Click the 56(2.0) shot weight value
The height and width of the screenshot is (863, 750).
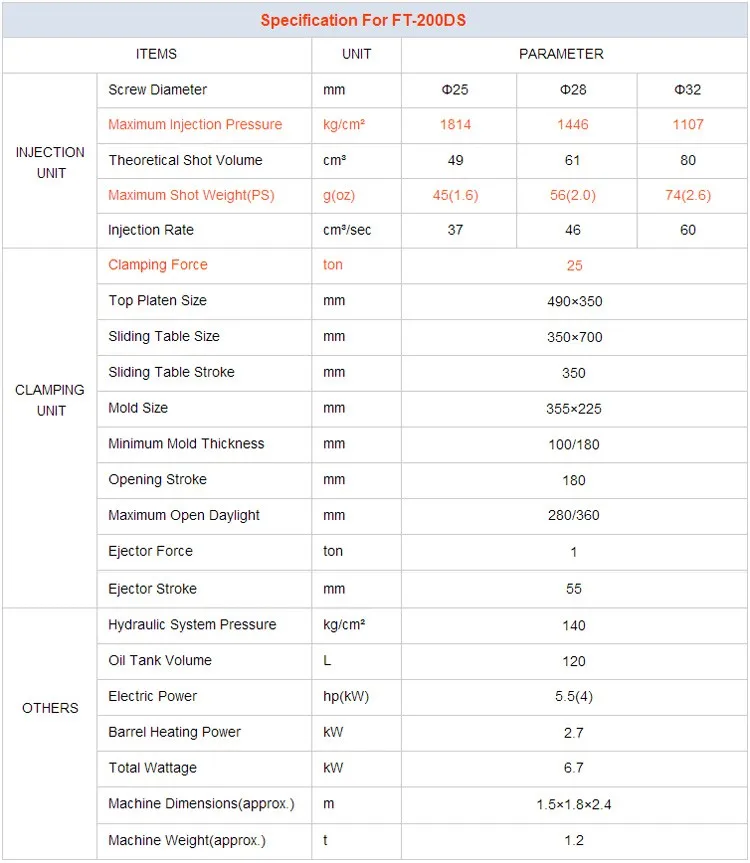point(573,195)
